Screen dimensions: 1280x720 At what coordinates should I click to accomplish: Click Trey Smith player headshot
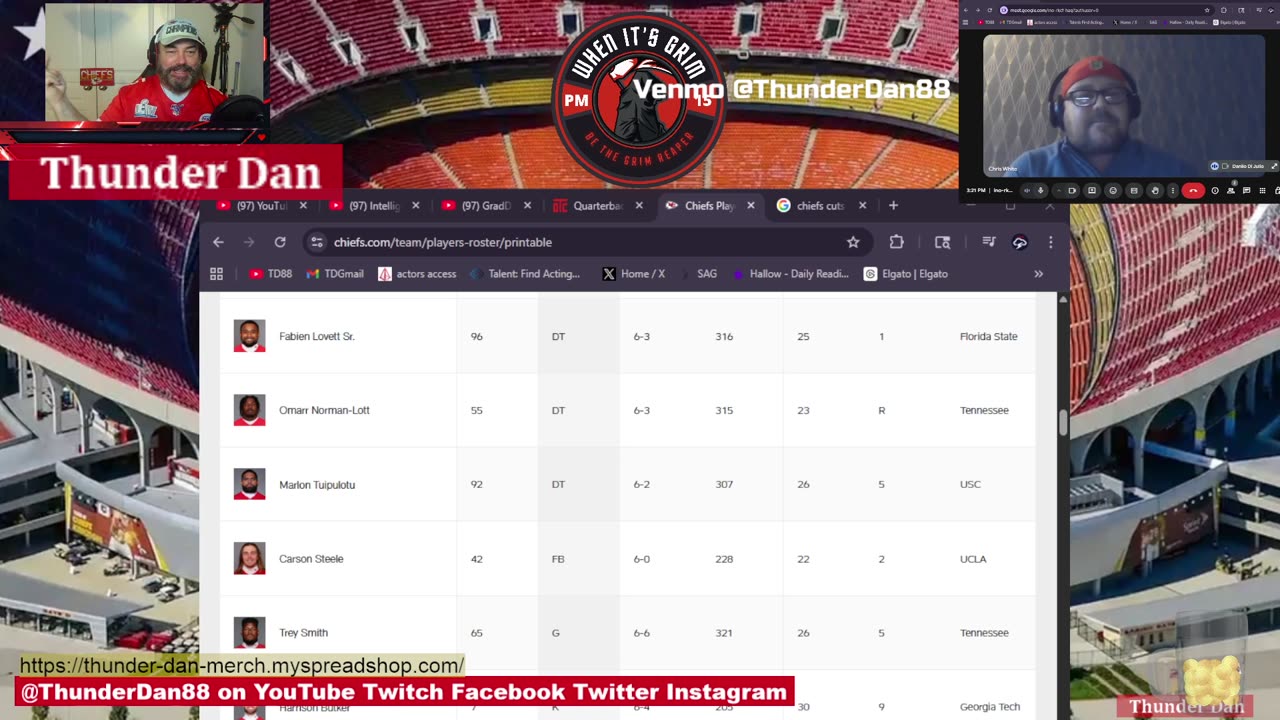[x=249, y=632]
